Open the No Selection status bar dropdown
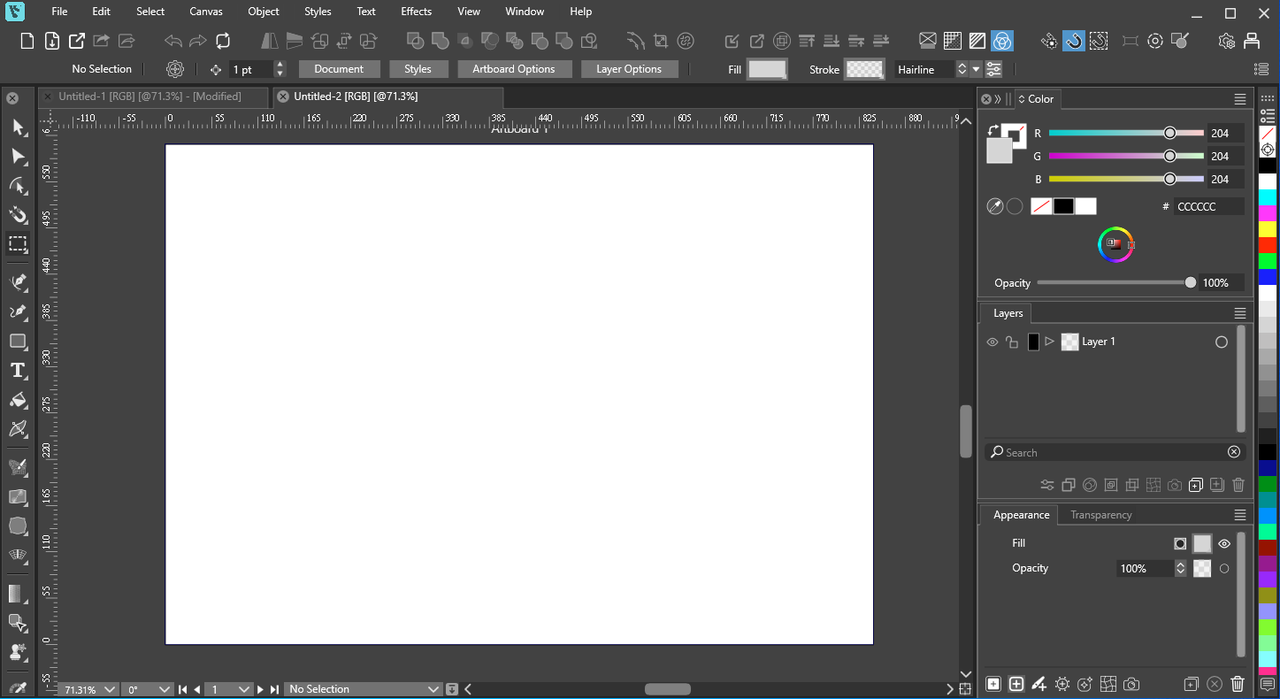 tap(433, 689)
